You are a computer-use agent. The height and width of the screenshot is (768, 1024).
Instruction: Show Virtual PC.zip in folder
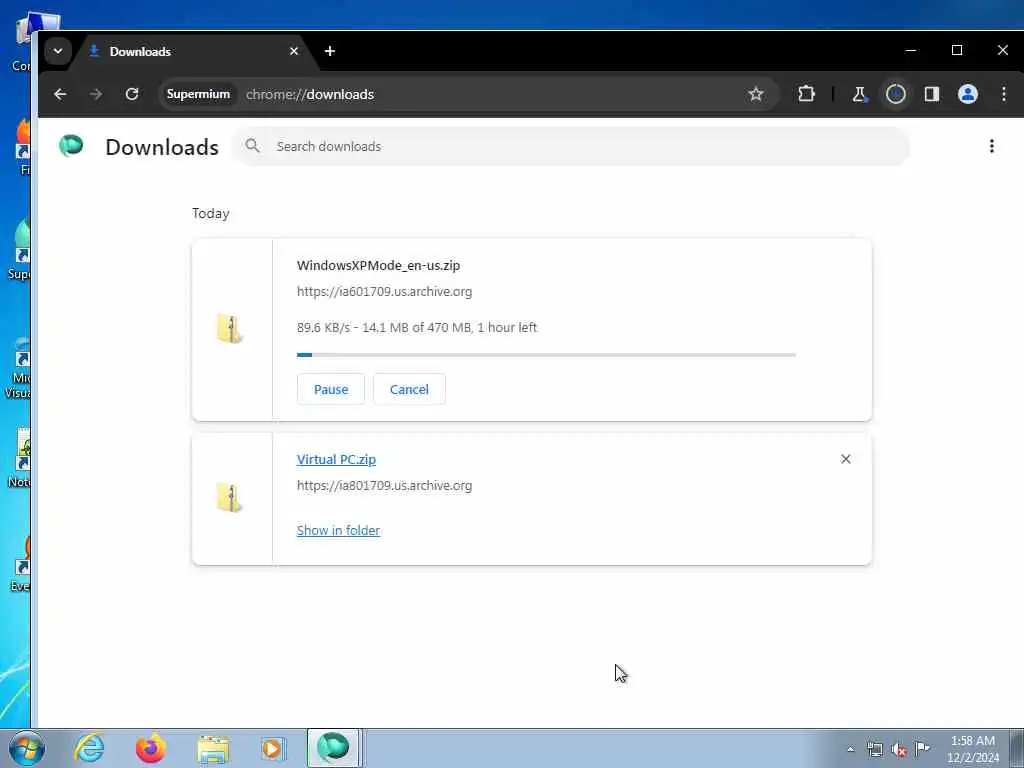coord(338,530)
